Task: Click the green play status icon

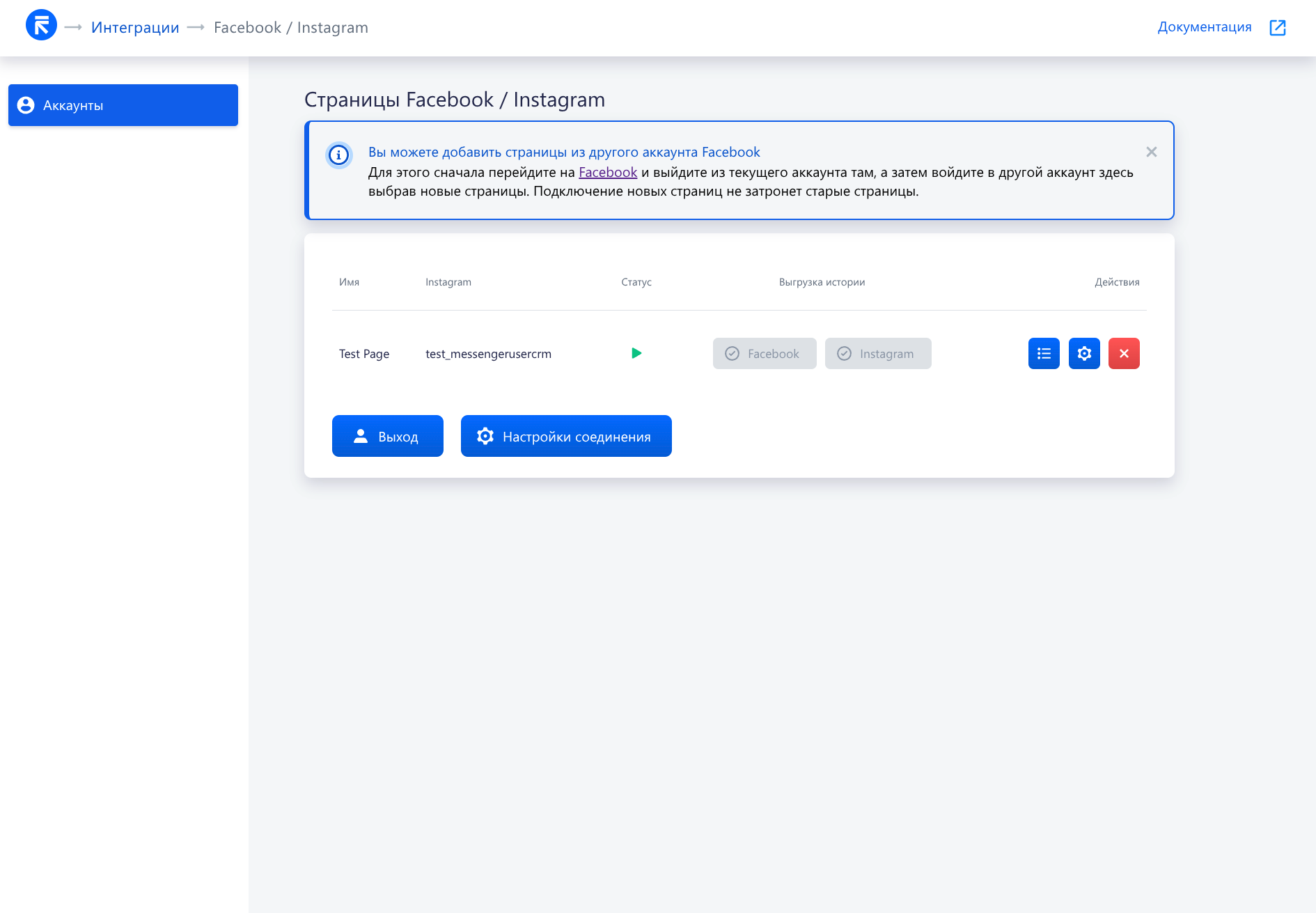Action: (x=636, y=354)
